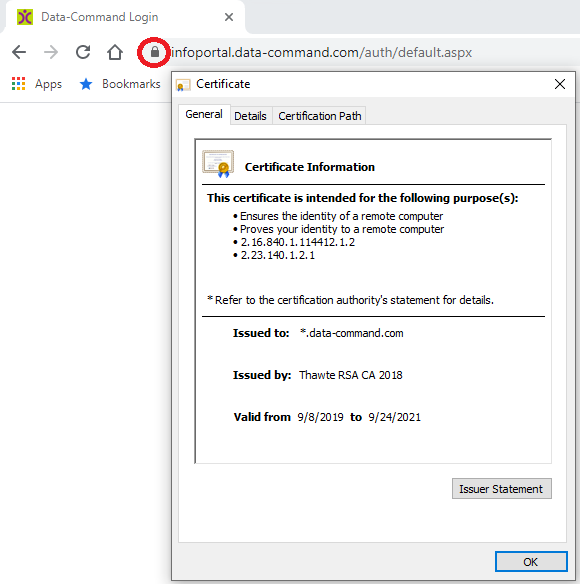Click the browser back arrow
Viewport: 580px width, 584px height.
coord(19,52)
